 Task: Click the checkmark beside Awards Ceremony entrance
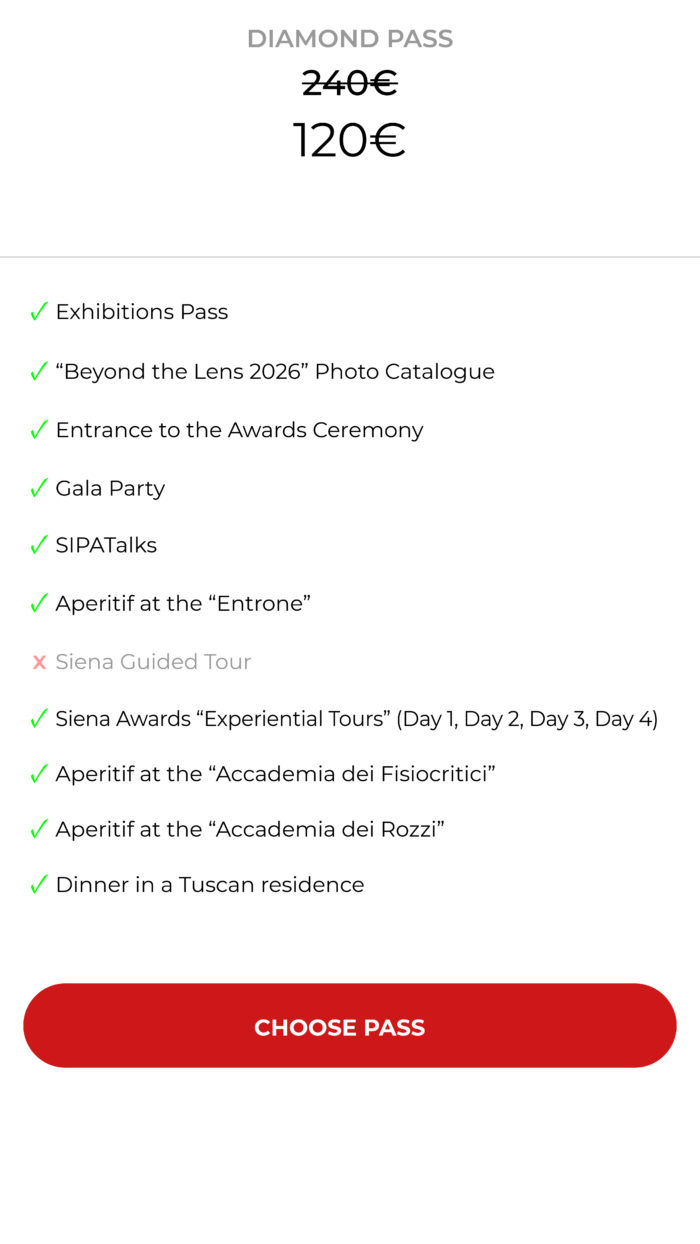point(39,430)
